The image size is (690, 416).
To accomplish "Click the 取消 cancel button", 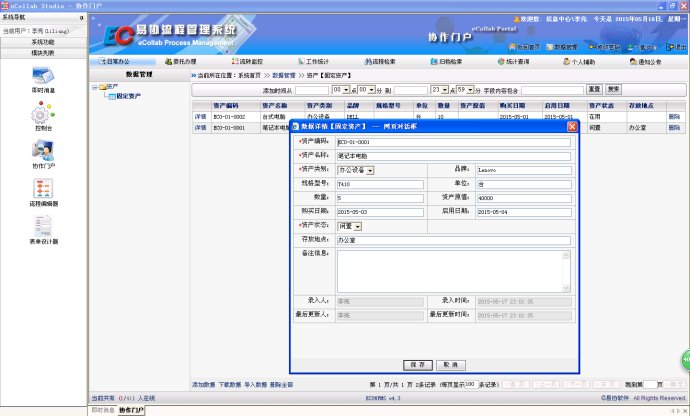I will pos(451,365).
